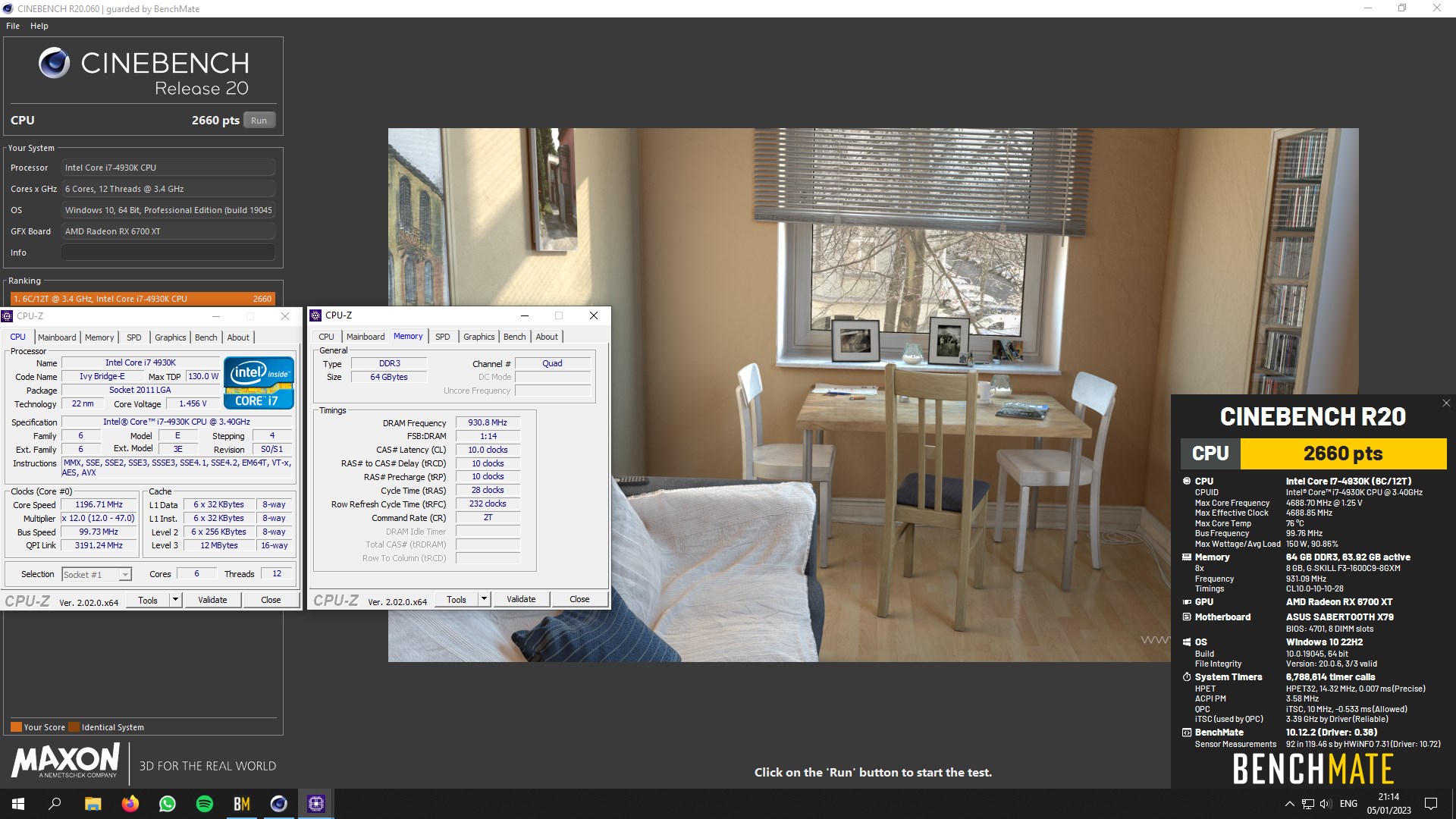Open About tab in right CPU-Z
This screenshot has height=819, width=1456.
pos(547,337)
